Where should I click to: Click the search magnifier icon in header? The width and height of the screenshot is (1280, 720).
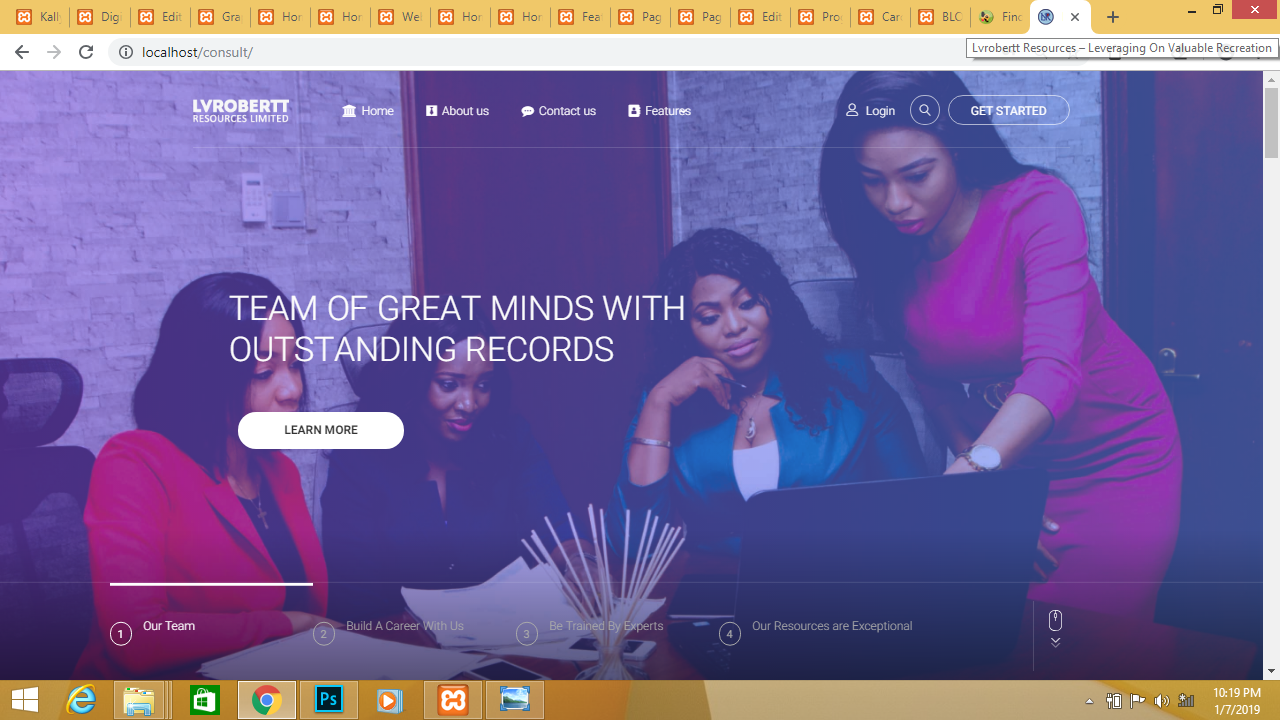[x=925, y=110]
